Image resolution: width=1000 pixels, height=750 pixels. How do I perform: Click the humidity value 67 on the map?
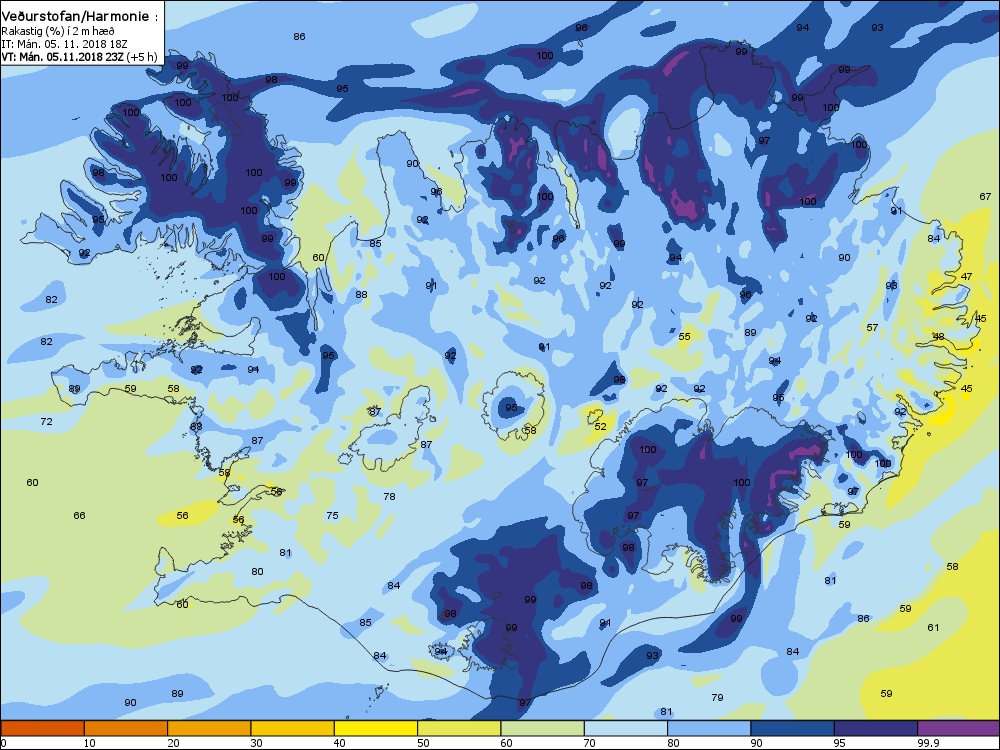[985, 196]
